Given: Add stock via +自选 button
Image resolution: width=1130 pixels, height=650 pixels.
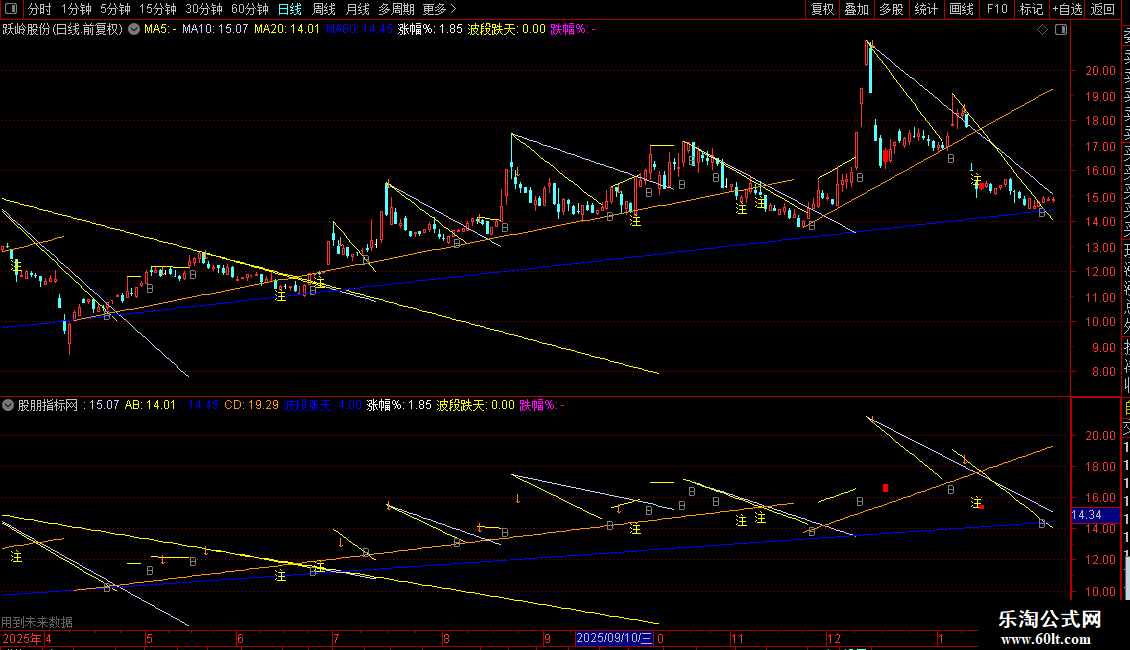Looking at the screenshot, I should tap(1067, 9).
